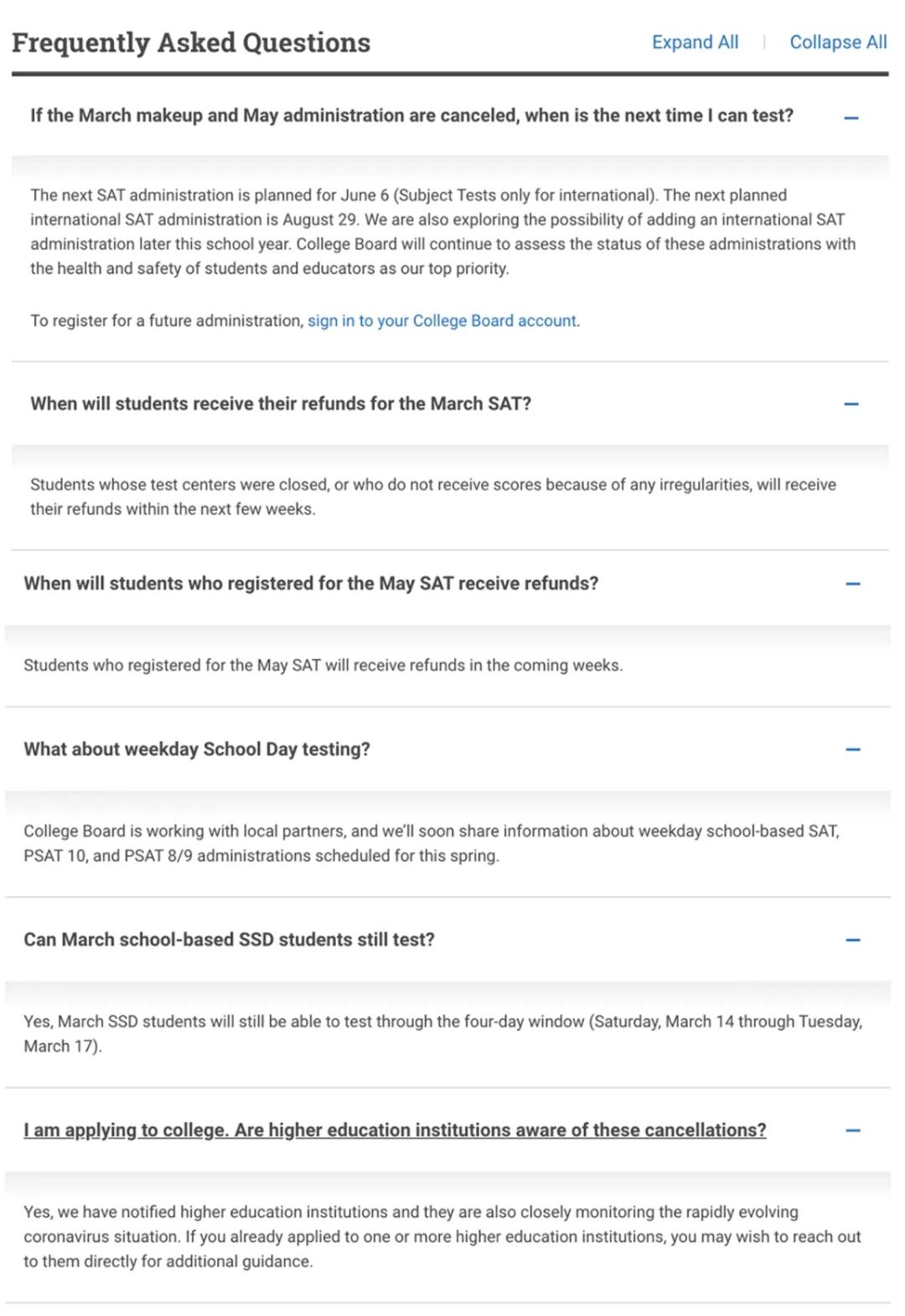Screen dimensions: 905x1316
Task: Click minus icon beside March makeup question
Action: (851, 118)
